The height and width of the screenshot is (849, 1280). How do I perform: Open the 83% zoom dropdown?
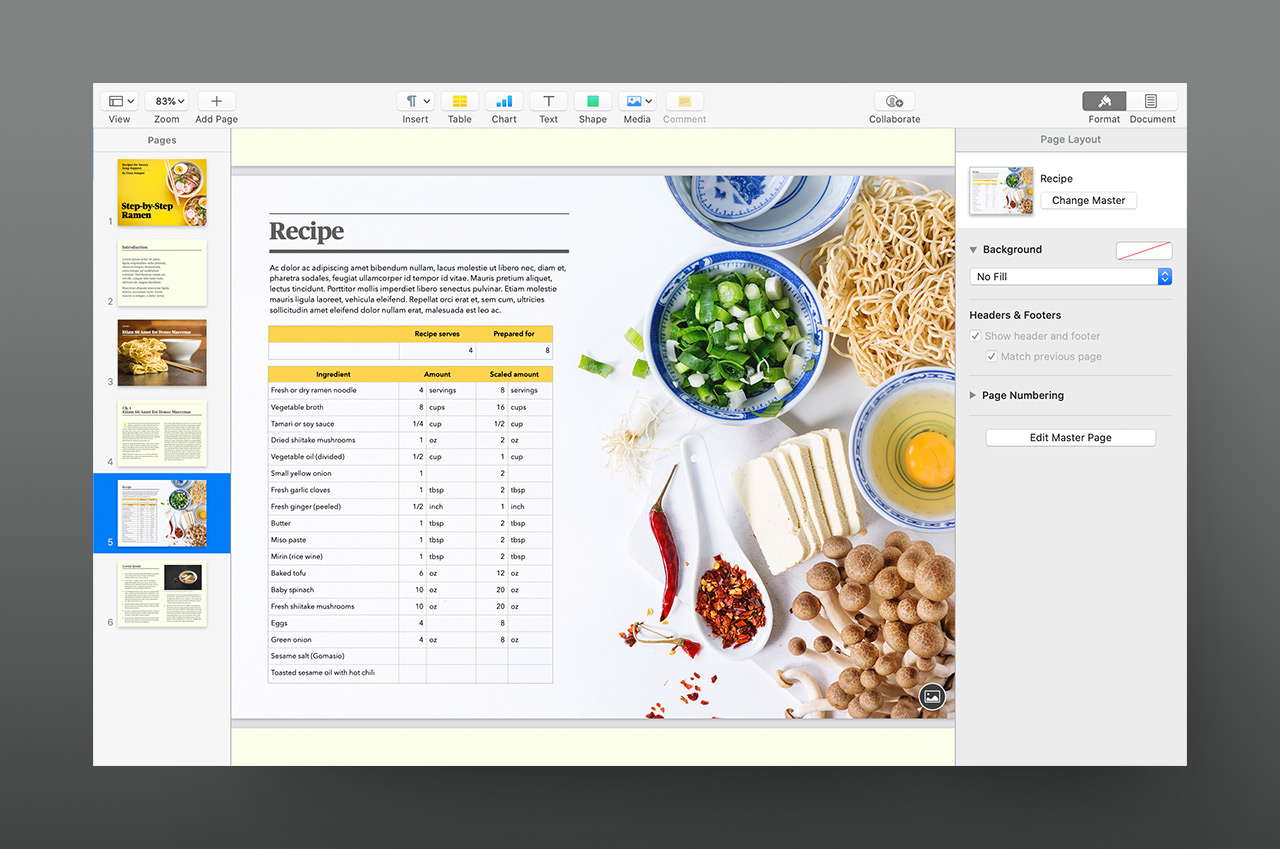coord(167,101)
